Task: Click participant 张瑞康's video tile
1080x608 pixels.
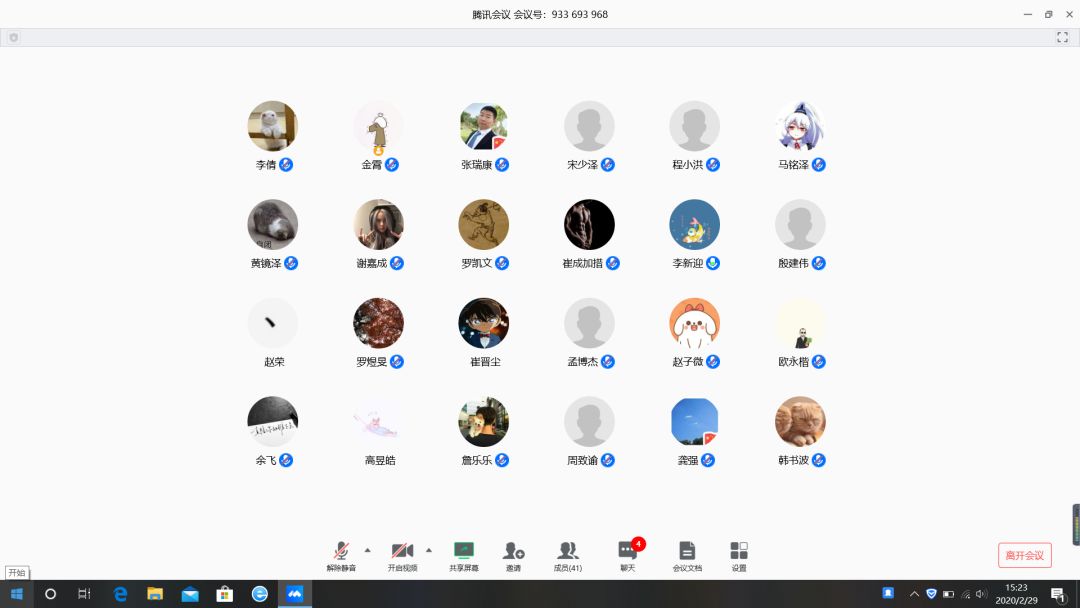Action: [x=484, y=126]
